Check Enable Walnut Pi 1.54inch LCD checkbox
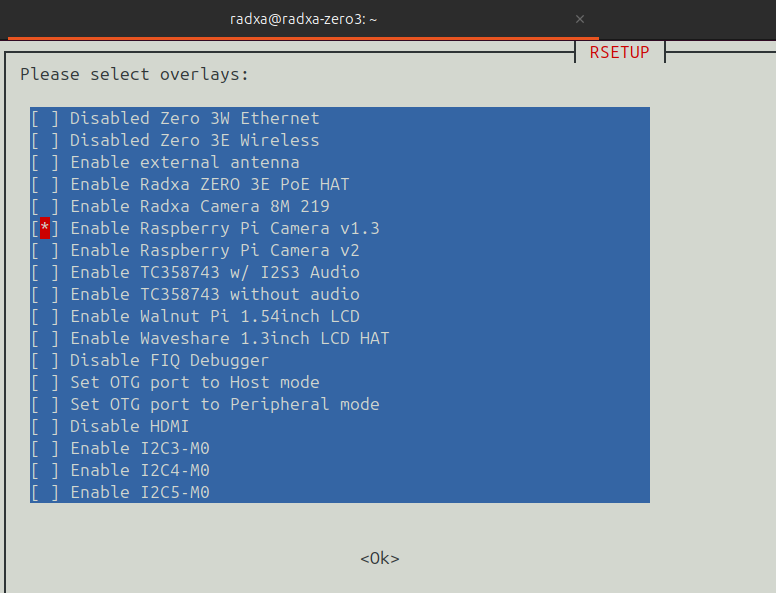The width and height of the screenshot is (776, 593). tap(45, 316)
